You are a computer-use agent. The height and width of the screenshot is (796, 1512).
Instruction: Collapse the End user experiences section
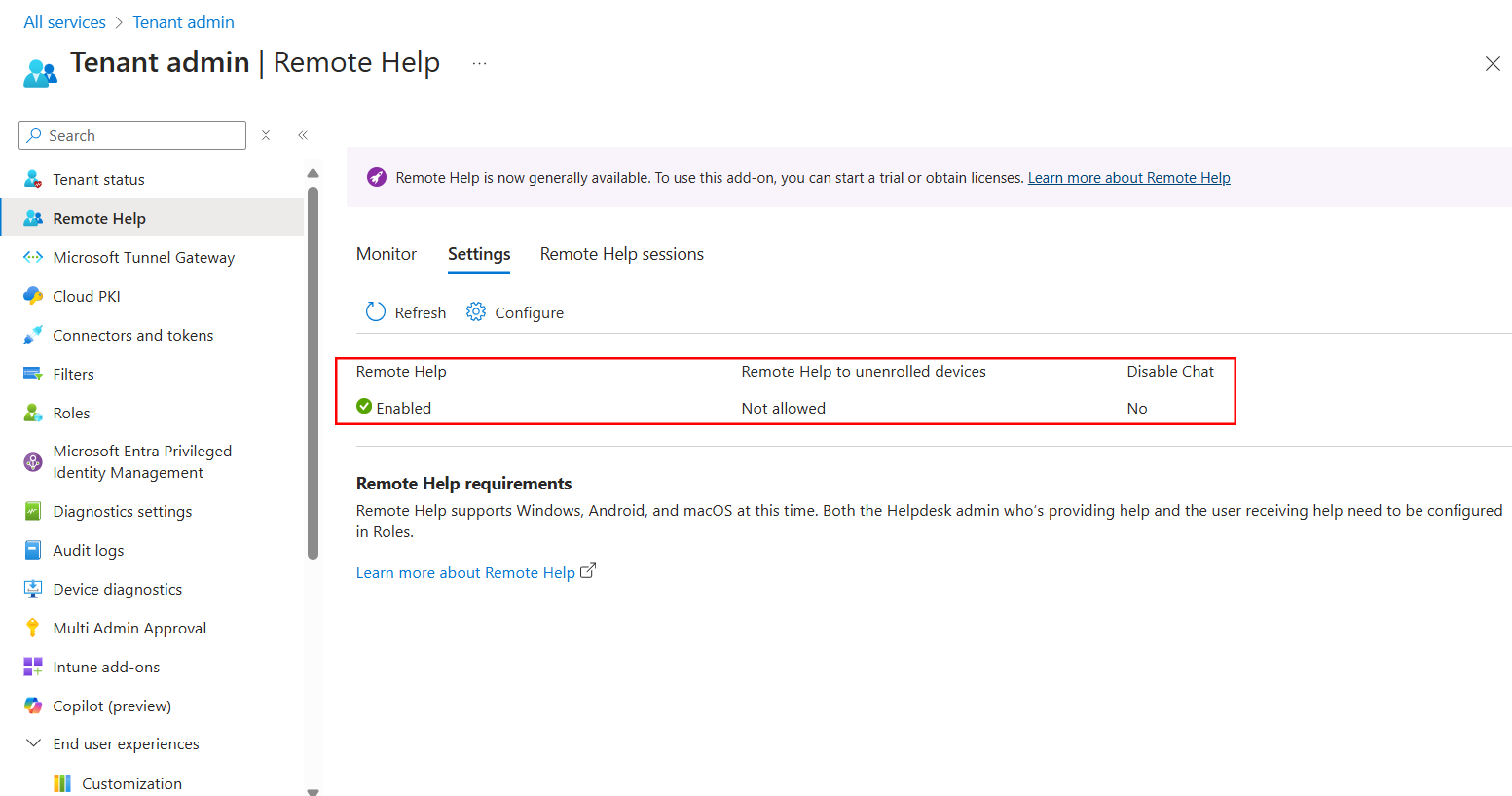(x=33, y=743)
